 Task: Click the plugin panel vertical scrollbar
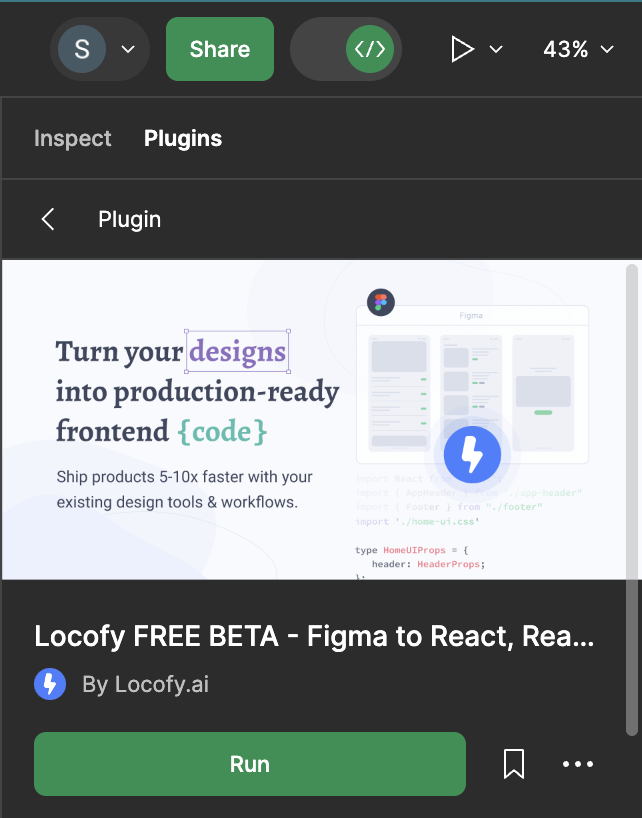[x=632, y=500]
